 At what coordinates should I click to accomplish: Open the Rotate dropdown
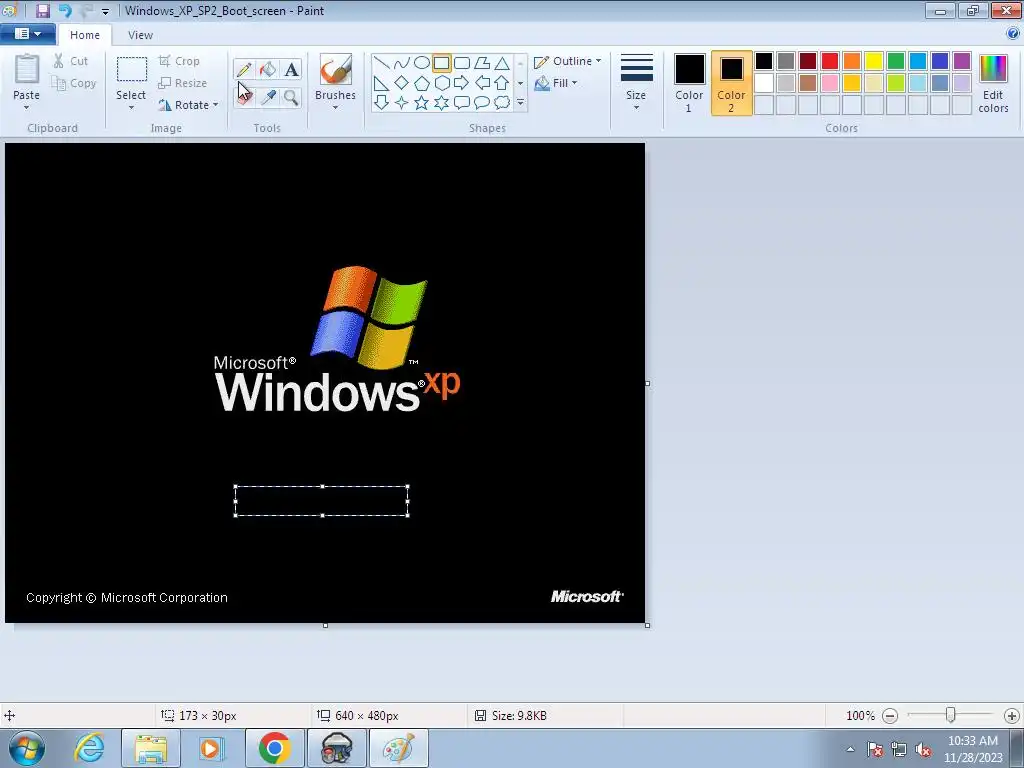point(188,104)
